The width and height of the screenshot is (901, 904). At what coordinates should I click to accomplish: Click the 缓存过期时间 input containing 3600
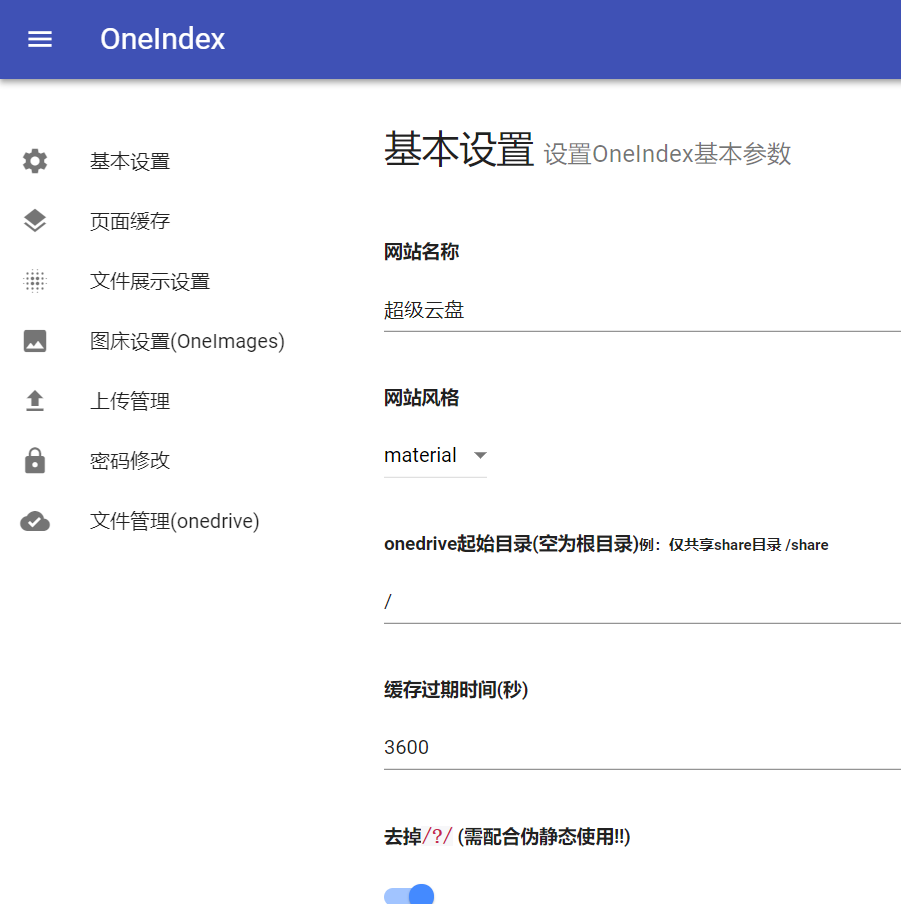pyautogui.click(x=642, y=748)
